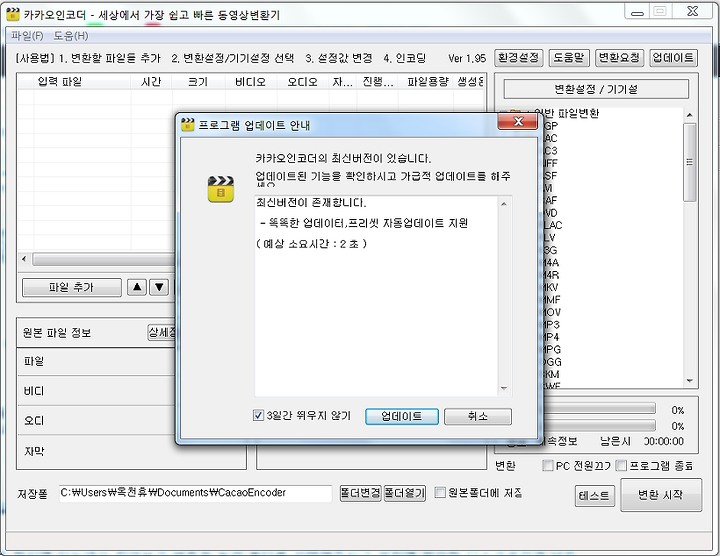The width and height of the screenshot is (720, 556).
Task: Open the 도움(H) menu
Action: point(71,36)
